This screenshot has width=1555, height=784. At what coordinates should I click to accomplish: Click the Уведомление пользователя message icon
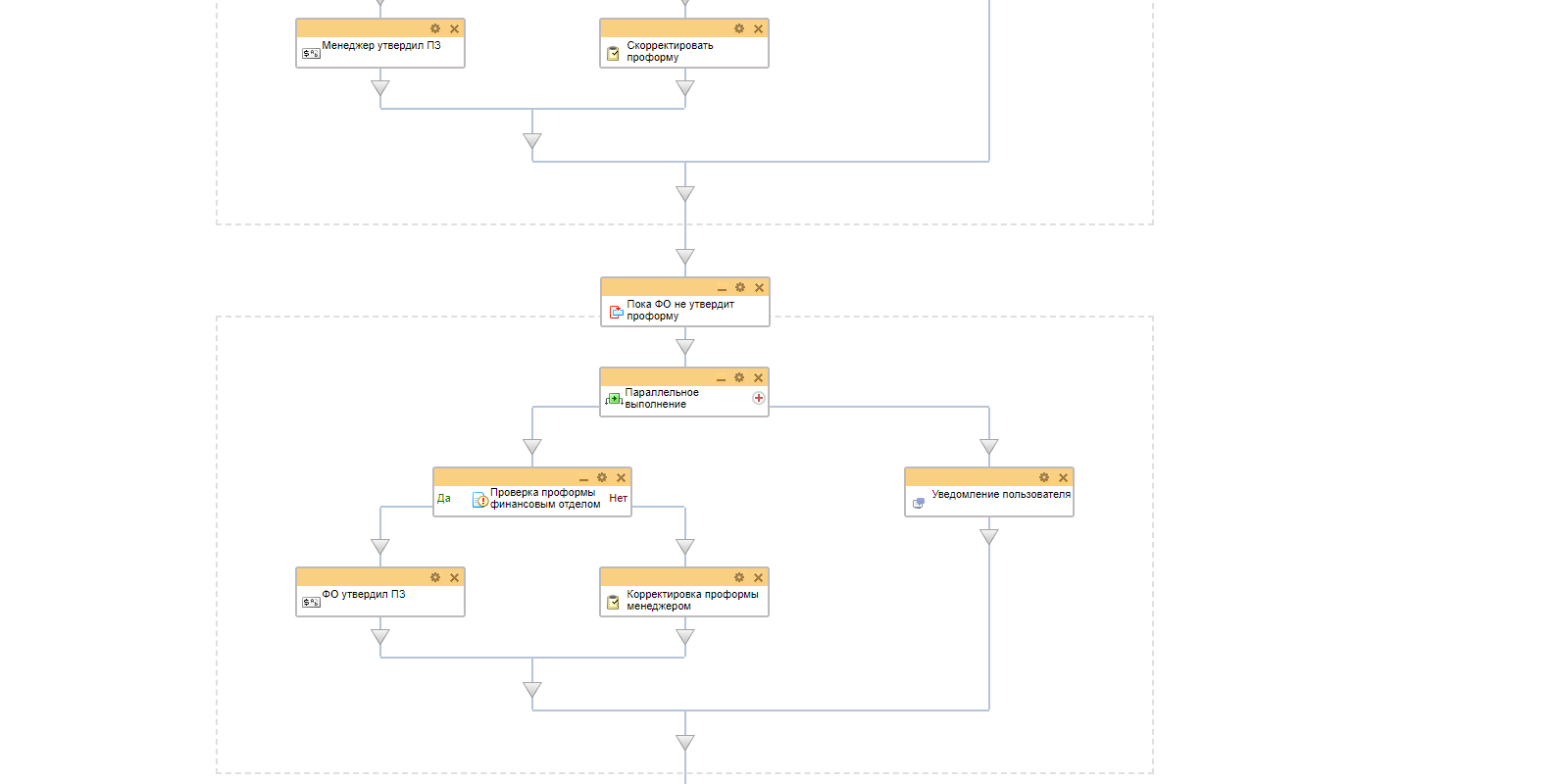tap(919, 503)
